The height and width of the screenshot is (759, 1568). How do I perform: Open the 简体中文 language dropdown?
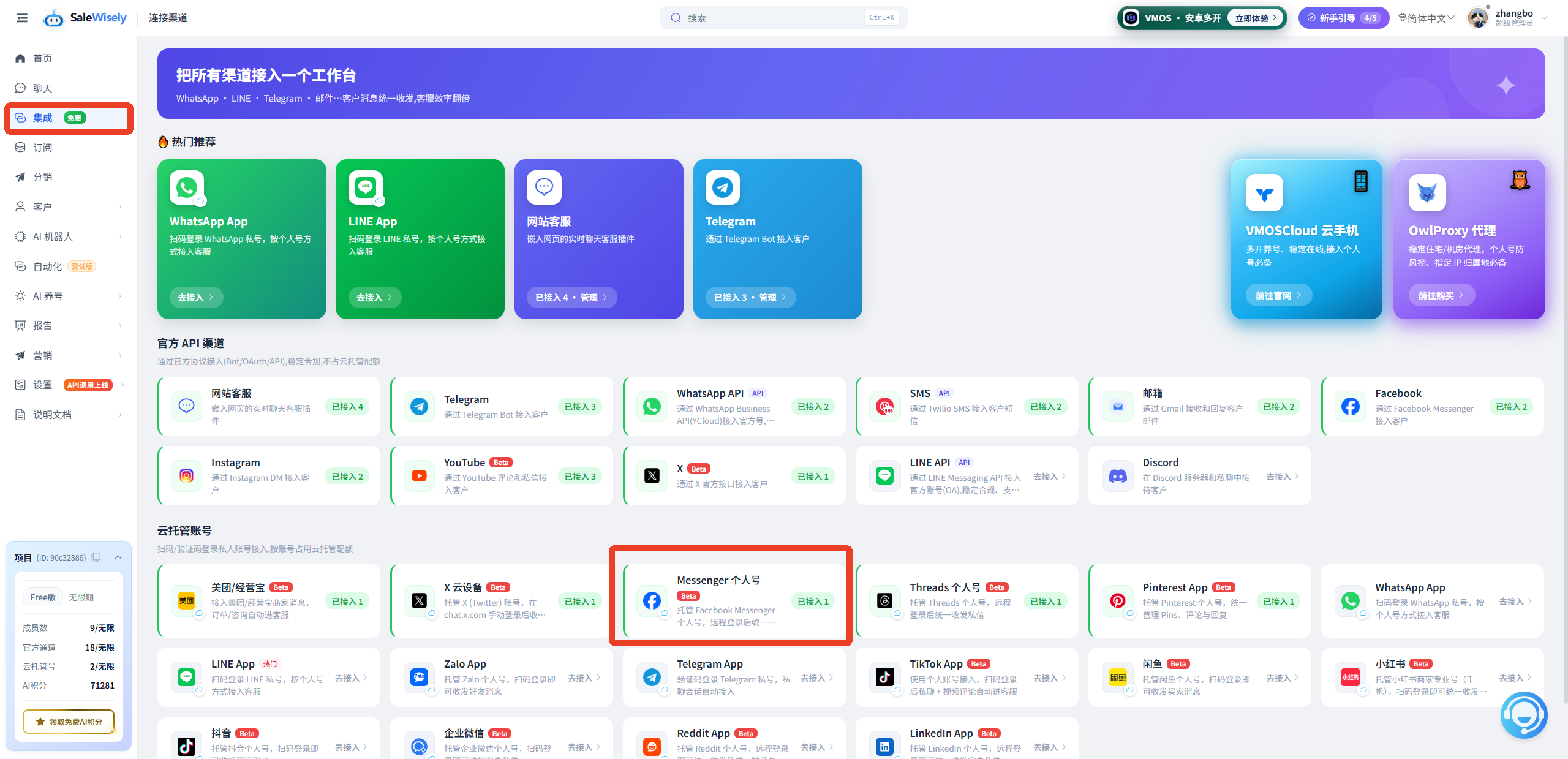coord(1426,18)
